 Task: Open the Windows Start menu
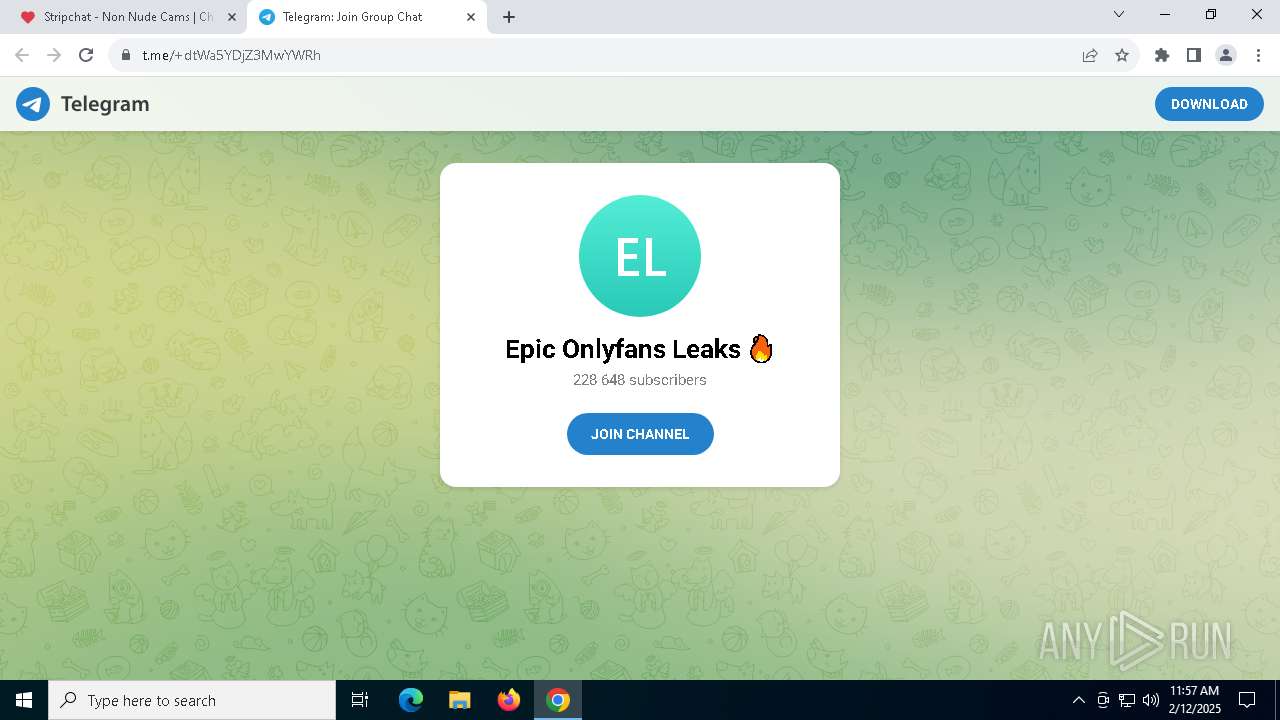click(x=24, y=700)
